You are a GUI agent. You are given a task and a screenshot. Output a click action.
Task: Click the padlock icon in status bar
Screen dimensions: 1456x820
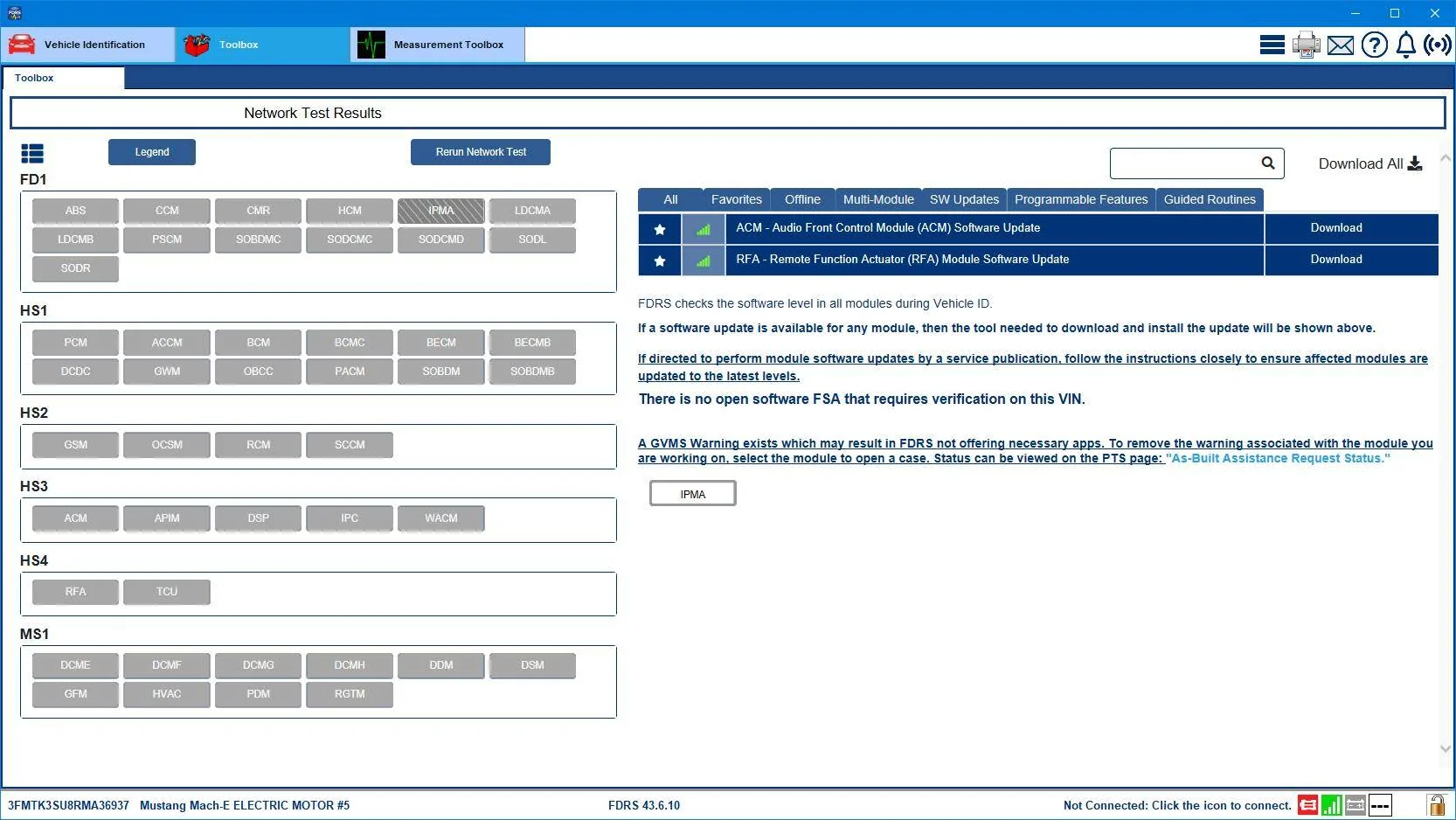point(1436,805)
